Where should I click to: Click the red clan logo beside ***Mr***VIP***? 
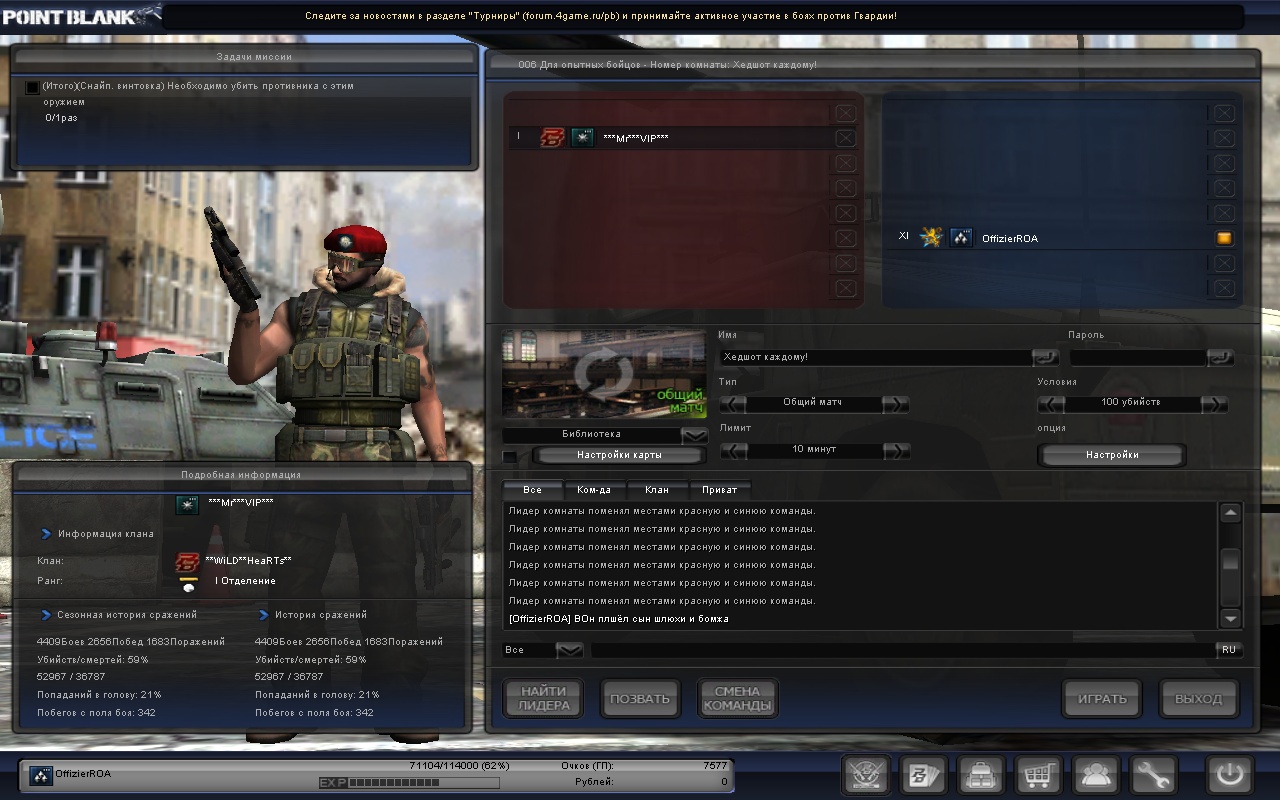tap(552, 138)
